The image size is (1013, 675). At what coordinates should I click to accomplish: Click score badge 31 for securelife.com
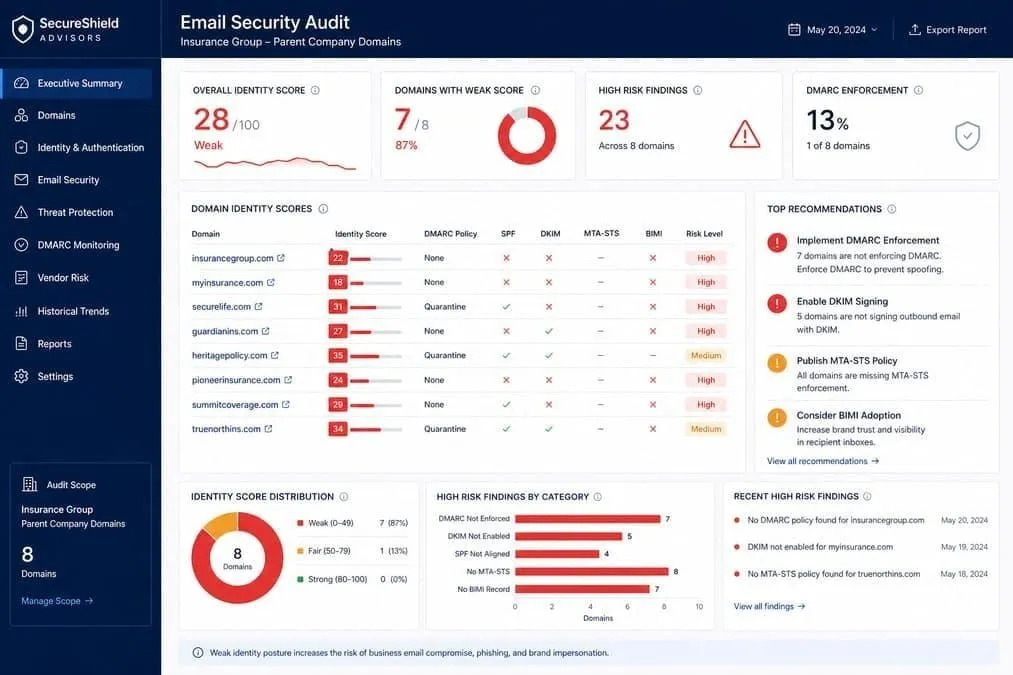click(338, 306)
